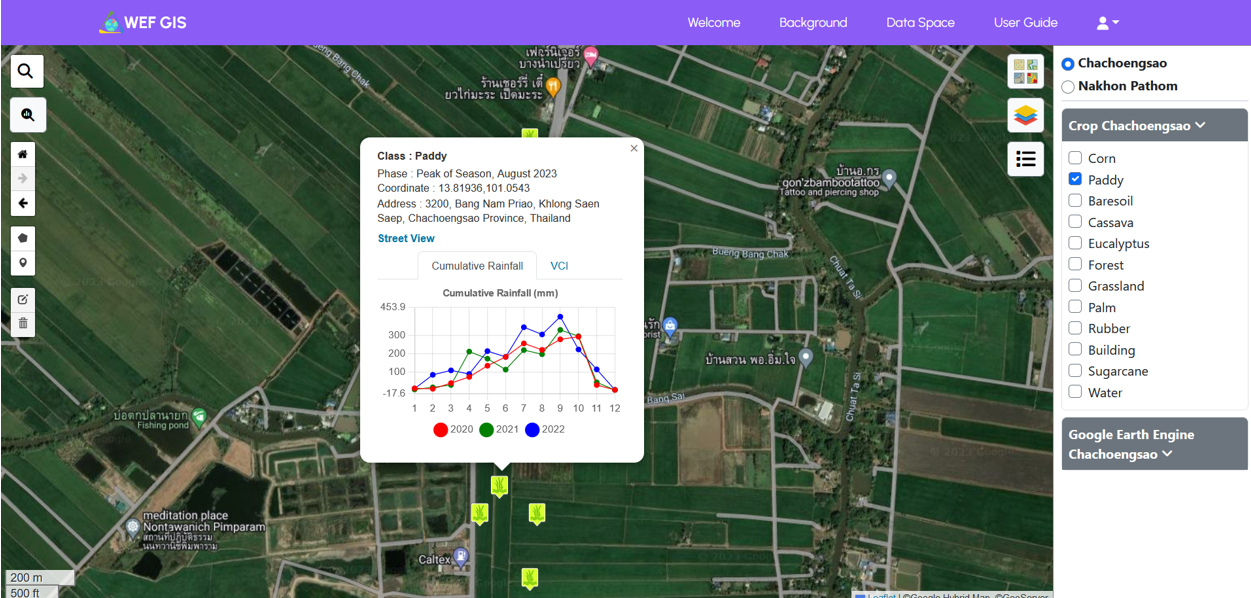Enable the Sugarcane crop checkbox
Image resolution: width=1251 pixels, height=598 pixels.
point(1075,371)
